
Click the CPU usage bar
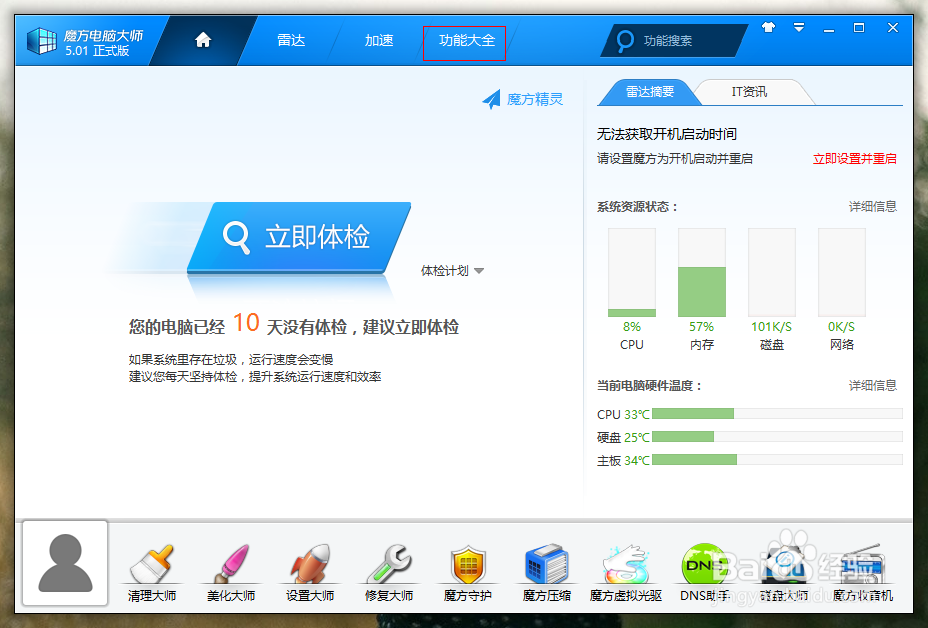tap(631, 272)
